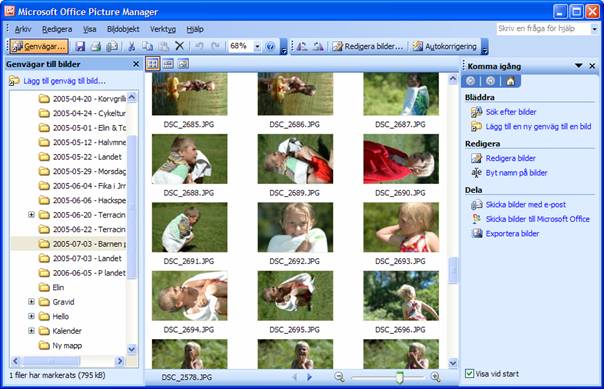Click the thumbnail area scroll down arrow
Viewport: 604px width, 389px height.
[x=453, y=363]
